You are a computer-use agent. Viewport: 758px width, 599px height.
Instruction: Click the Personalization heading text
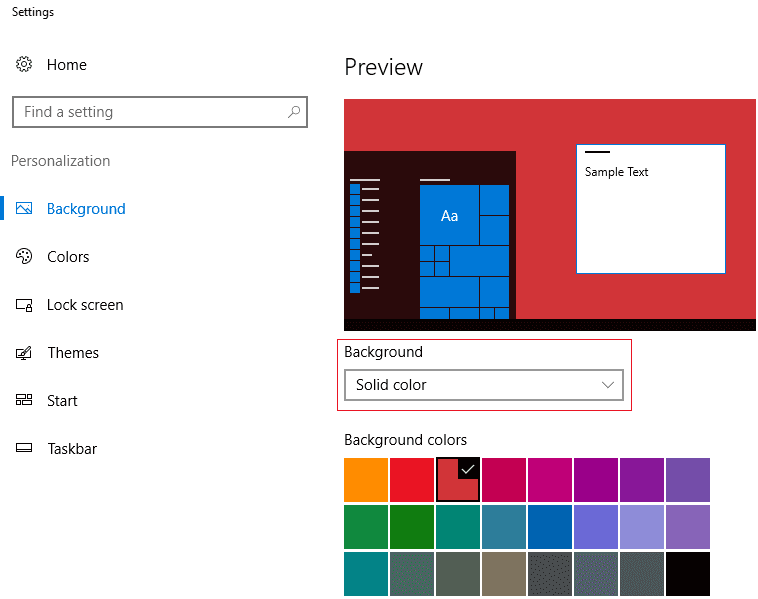[60, 161]
